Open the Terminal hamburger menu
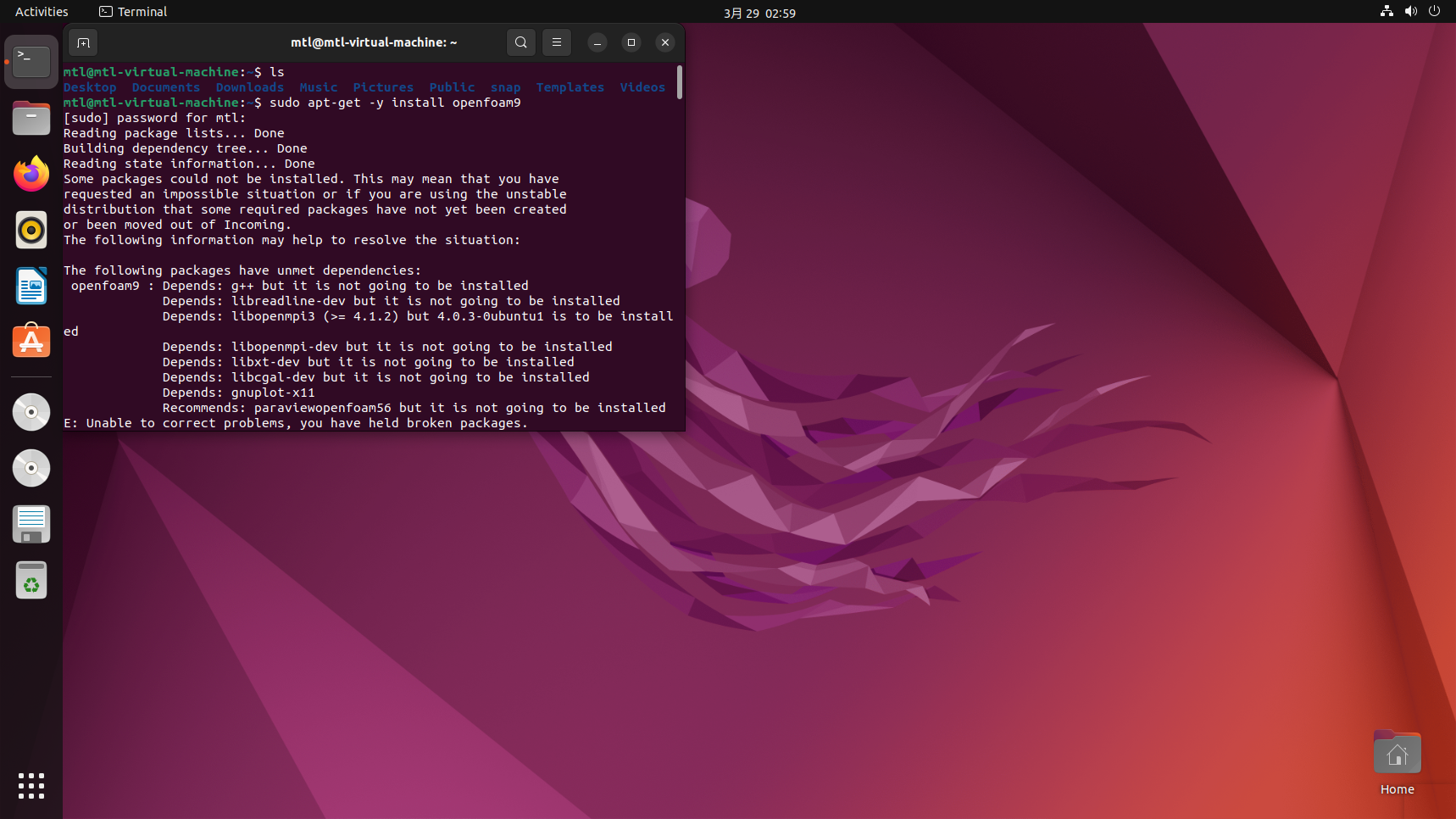This screenshot has height=819, width=1456. pyautogui.click(x=557, y=42)
